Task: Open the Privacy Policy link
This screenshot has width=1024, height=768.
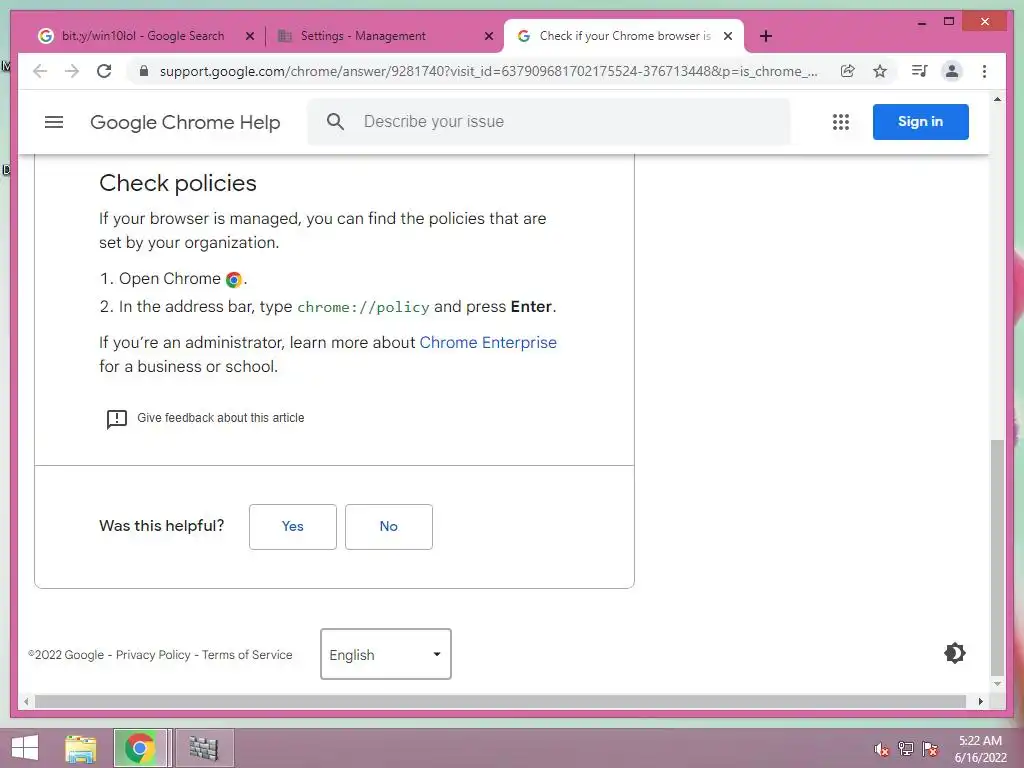Action: click(153, 654)
